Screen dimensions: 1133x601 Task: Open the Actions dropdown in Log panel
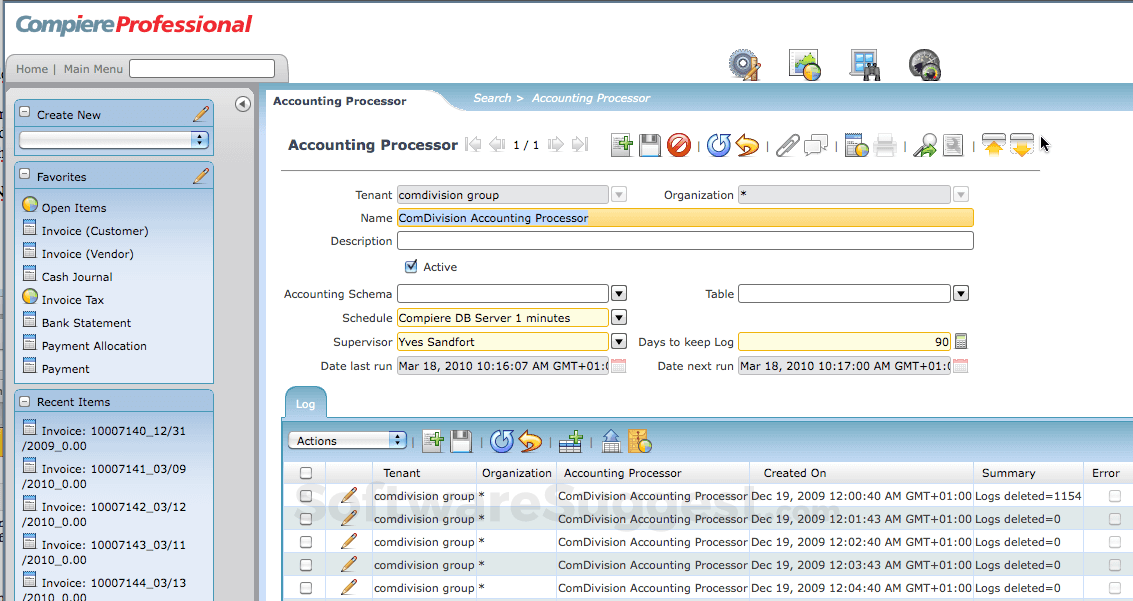tap(347, 441)
